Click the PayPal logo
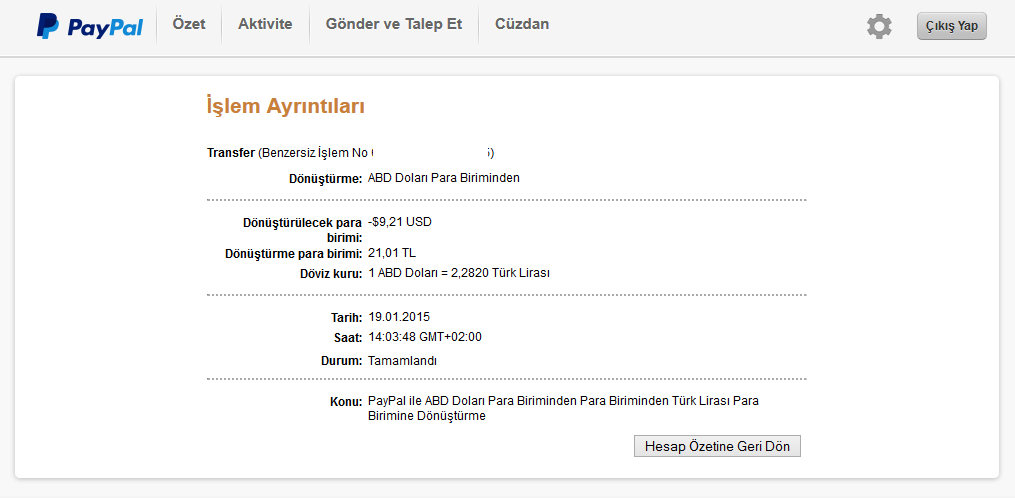 89,27
